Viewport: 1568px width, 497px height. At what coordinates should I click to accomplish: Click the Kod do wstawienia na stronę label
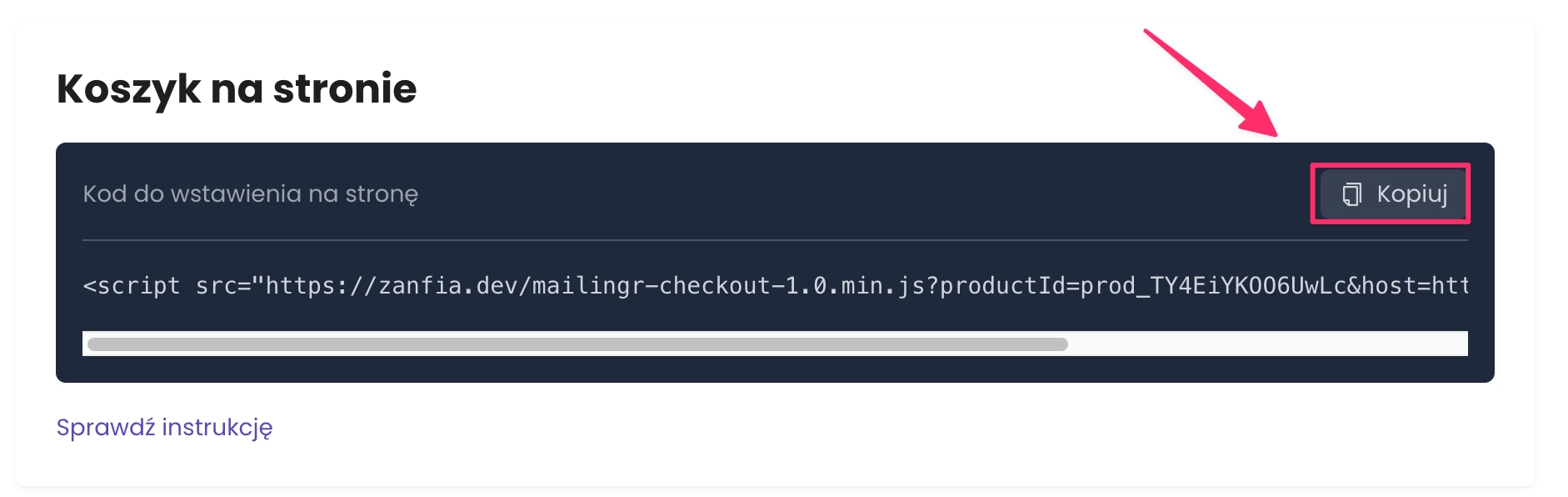250,194
